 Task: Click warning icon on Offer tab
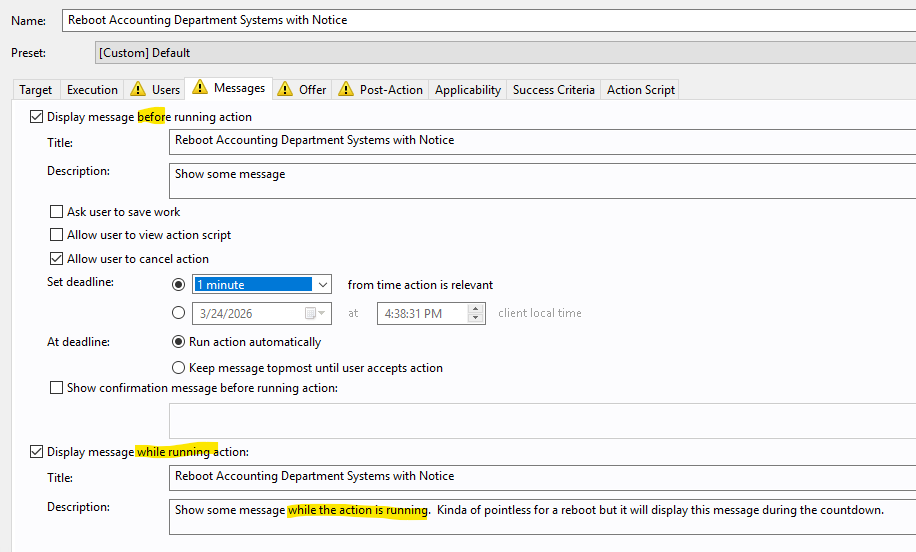[285, 90]
